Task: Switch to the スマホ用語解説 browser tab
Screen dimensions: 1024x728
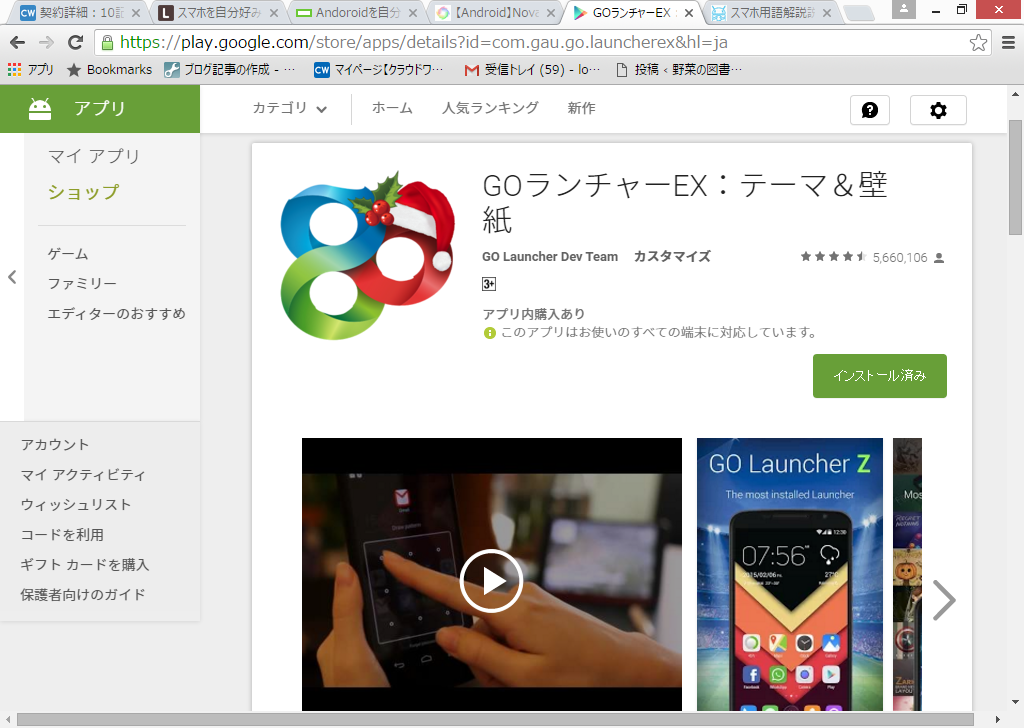Action: click(772, 12)
